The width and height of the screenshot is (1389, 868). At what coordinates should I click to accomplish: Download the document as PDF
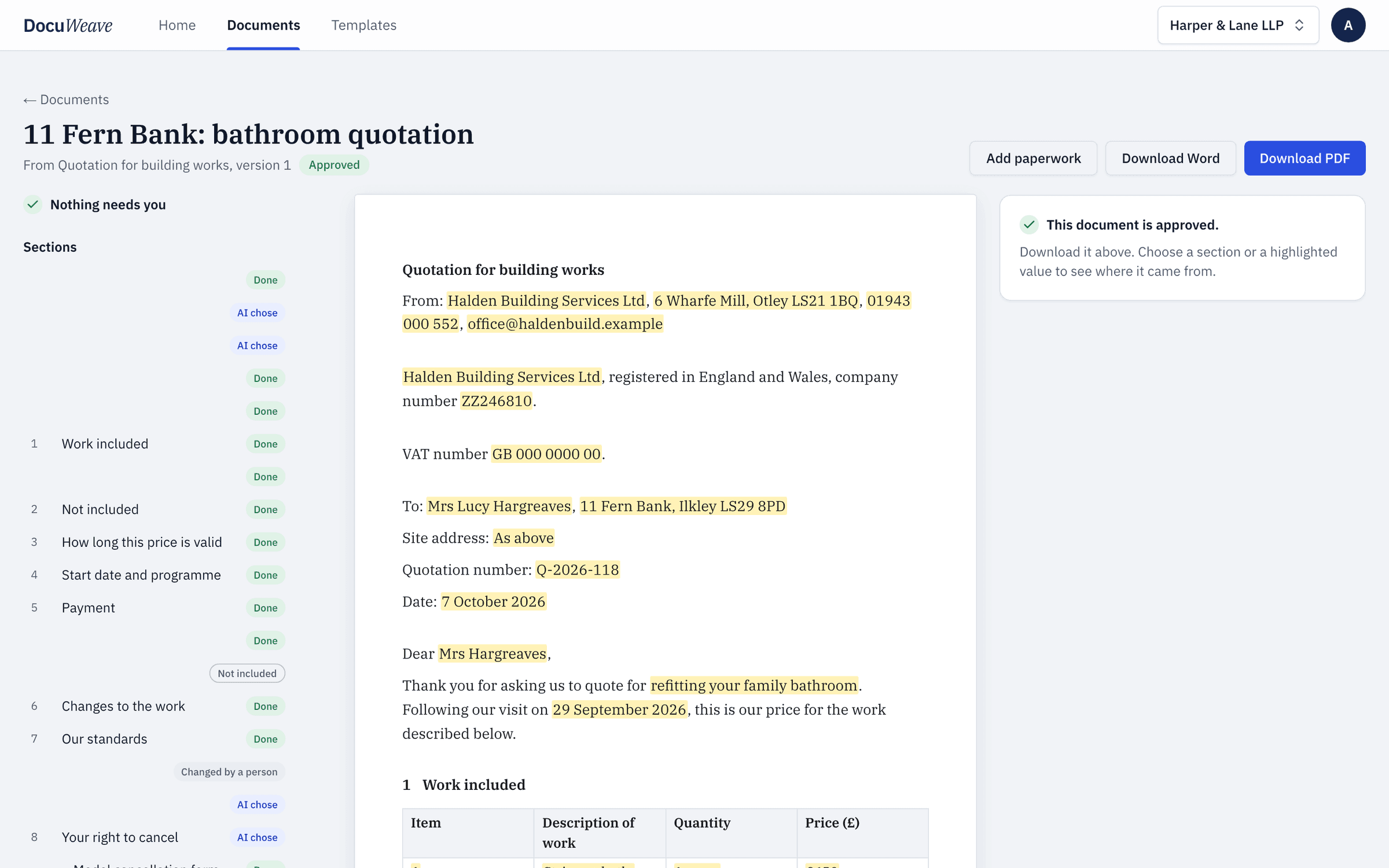[x=1305, y=158]
